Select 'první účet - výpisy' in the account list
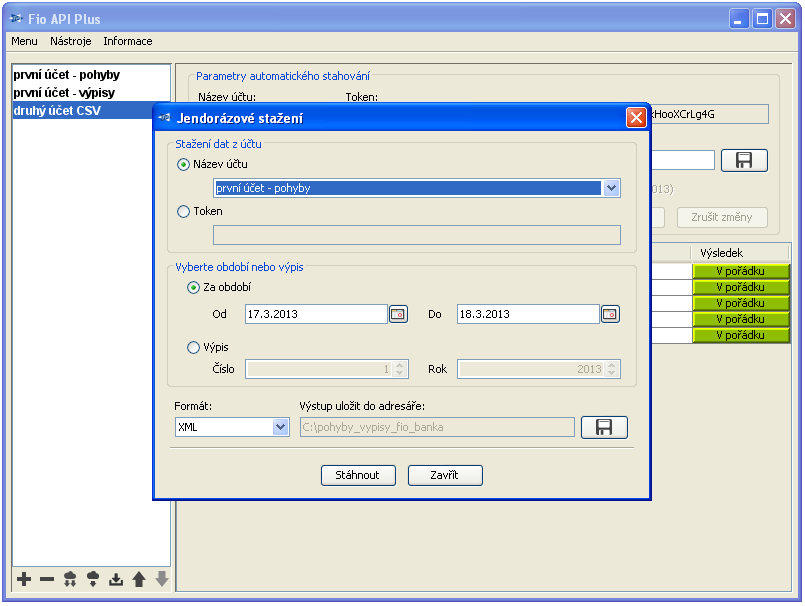The width and height of the screenshot is (805, 606). tap(64, 93)
